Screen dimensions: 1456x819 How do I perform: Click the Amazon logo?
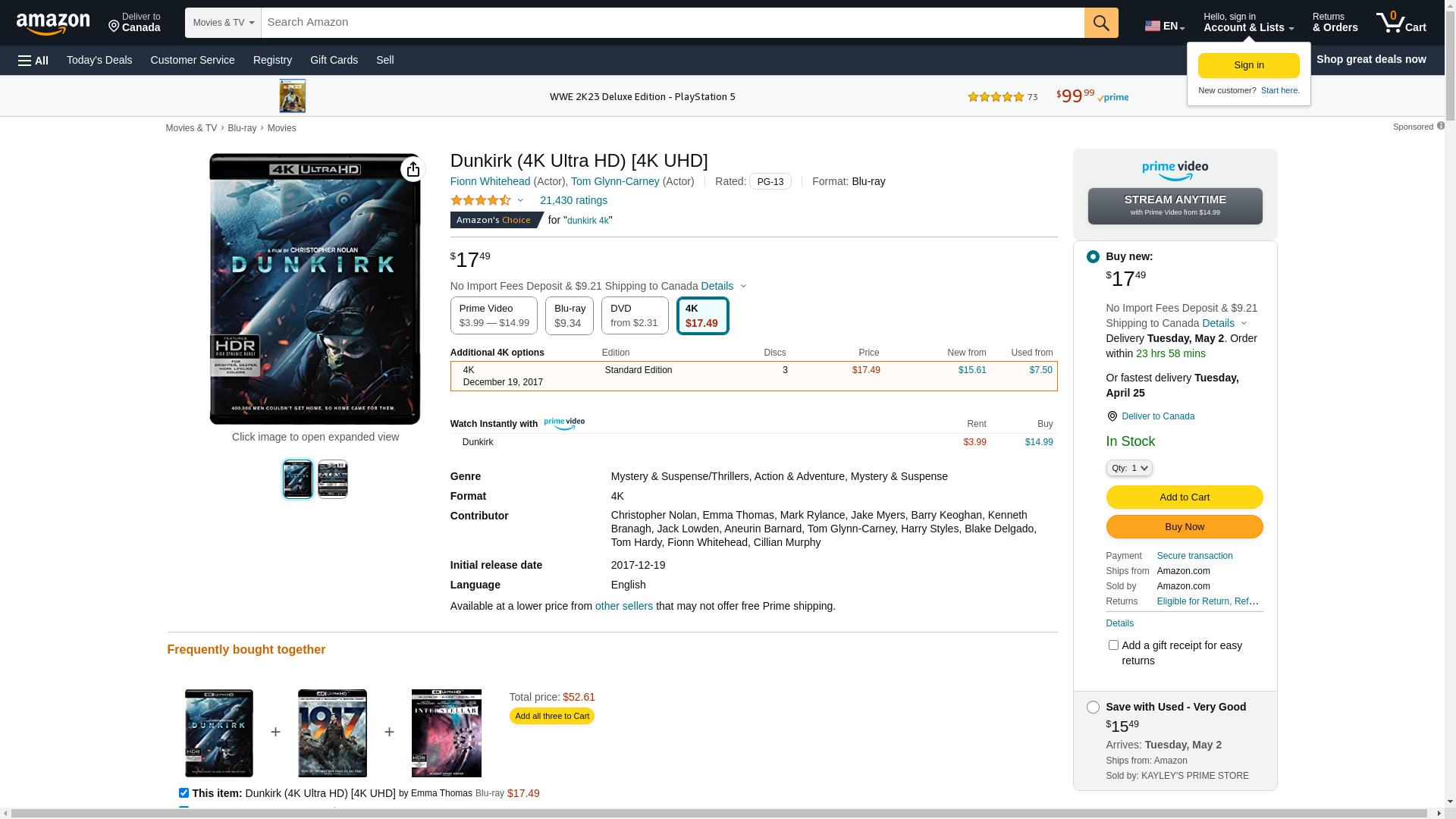coord(53,24)
